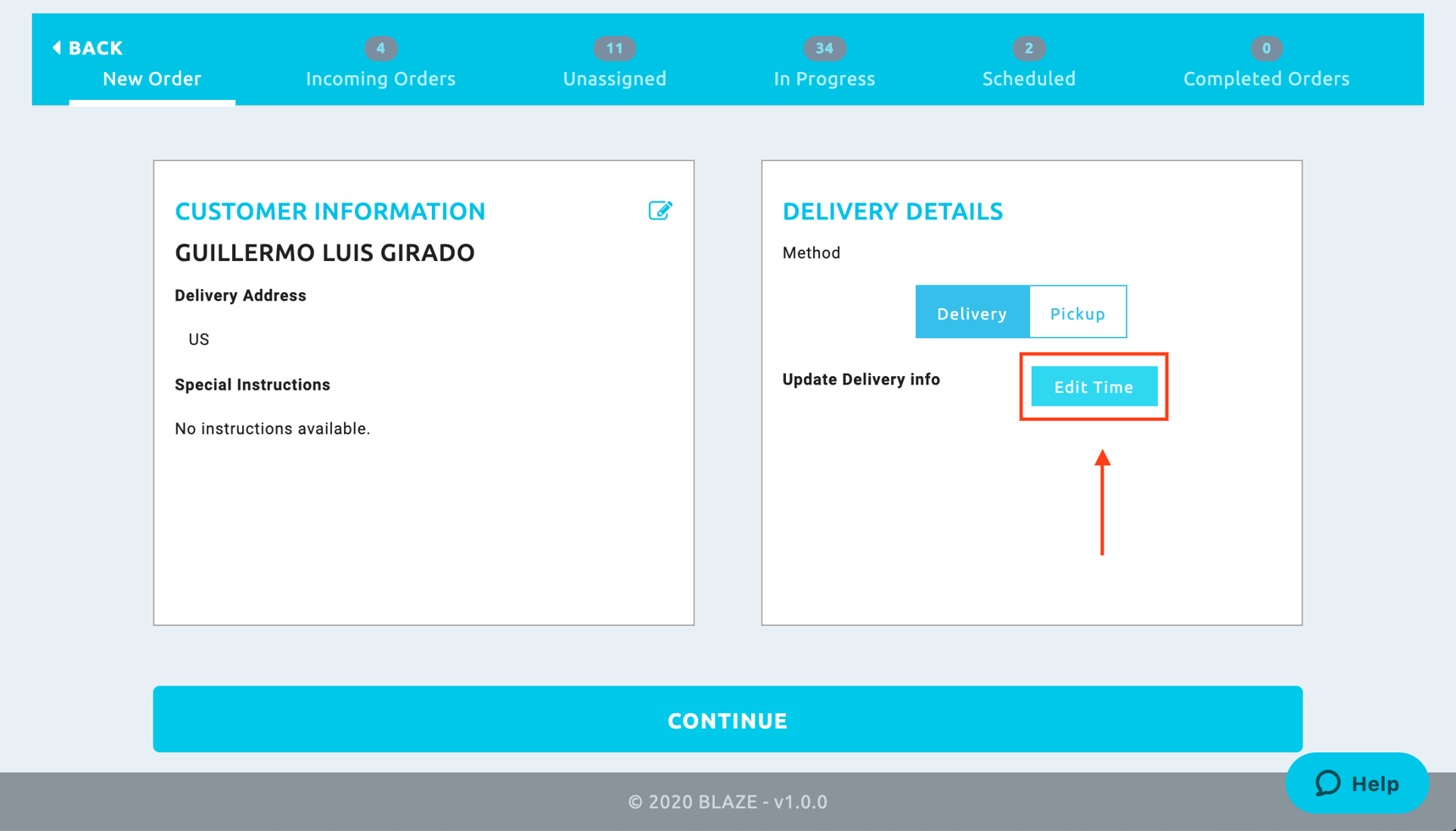Go to the Unassigned tab
Viewport: 1456px width, 831px height.
[x=614, y=79]
